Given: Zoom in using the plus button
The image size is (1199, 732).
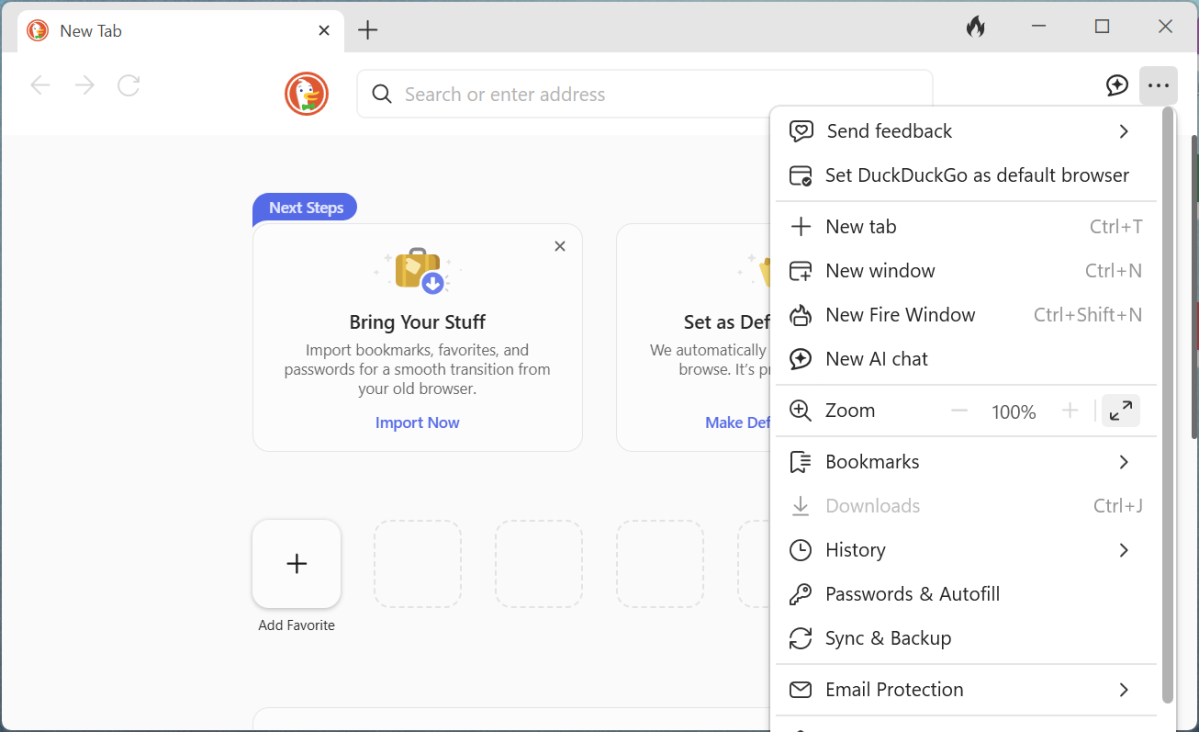Looking at the screenshot, I should [x=1069, y=411].
